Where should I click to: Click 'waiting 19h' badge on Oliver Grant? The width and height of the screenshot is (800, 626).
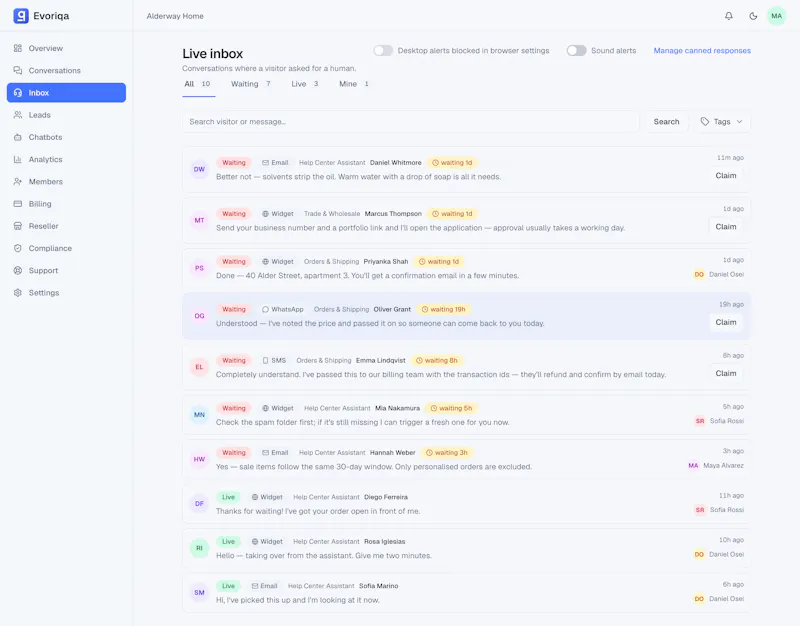[443, 310]
